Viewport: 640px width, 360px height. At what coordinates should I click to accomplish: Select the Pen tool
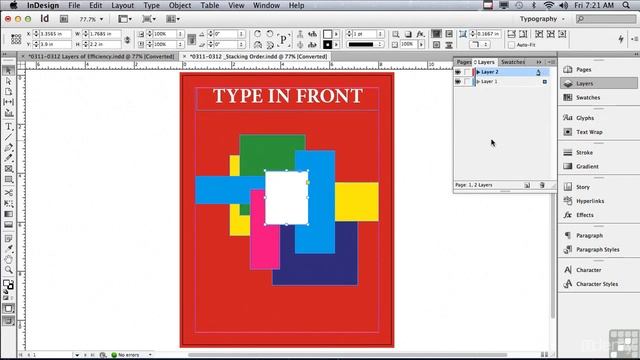tap(8, 147)
